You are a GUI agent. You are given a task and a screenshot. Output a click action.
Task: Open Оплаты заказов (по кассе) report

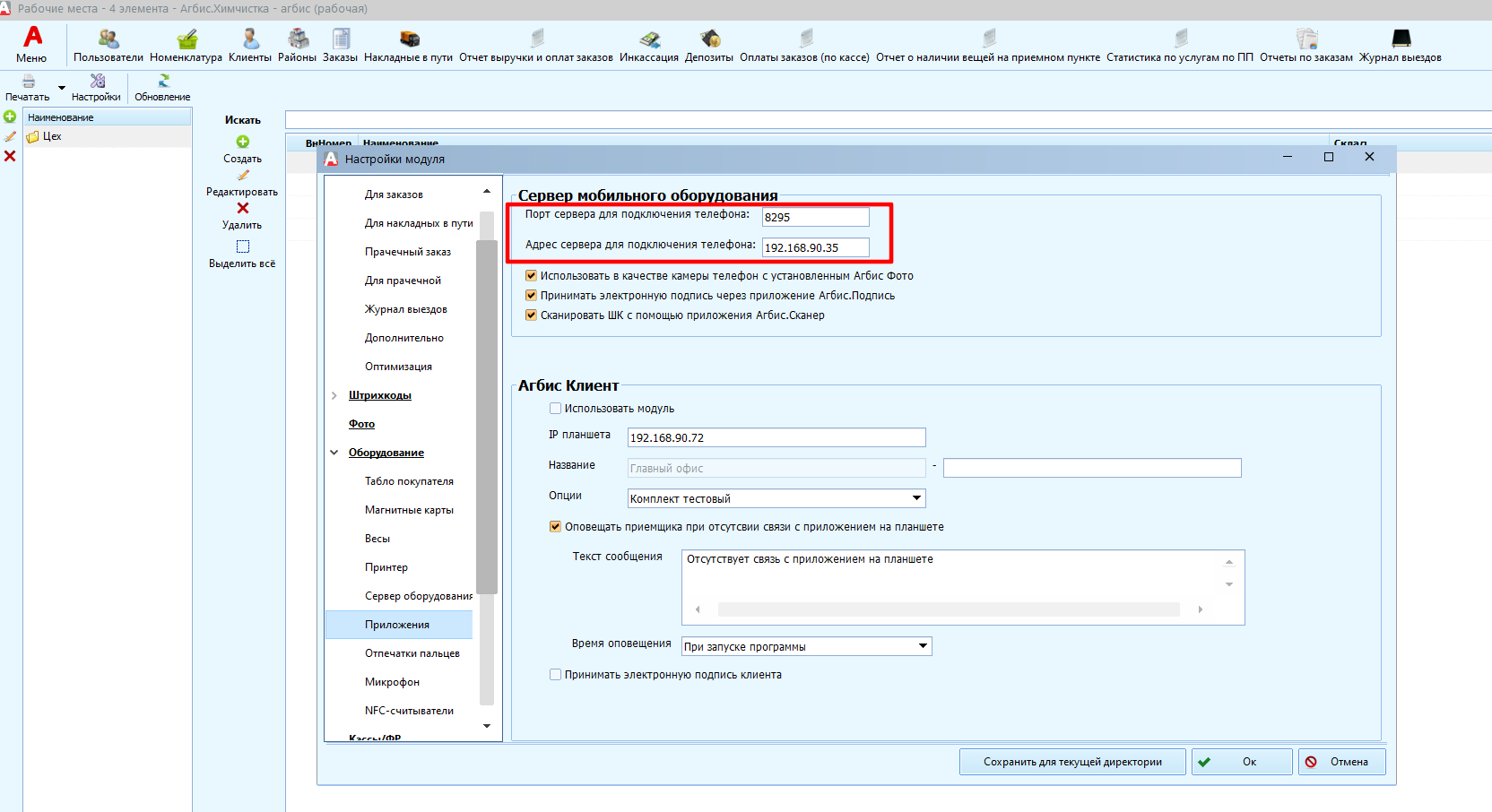click(805, 39)
